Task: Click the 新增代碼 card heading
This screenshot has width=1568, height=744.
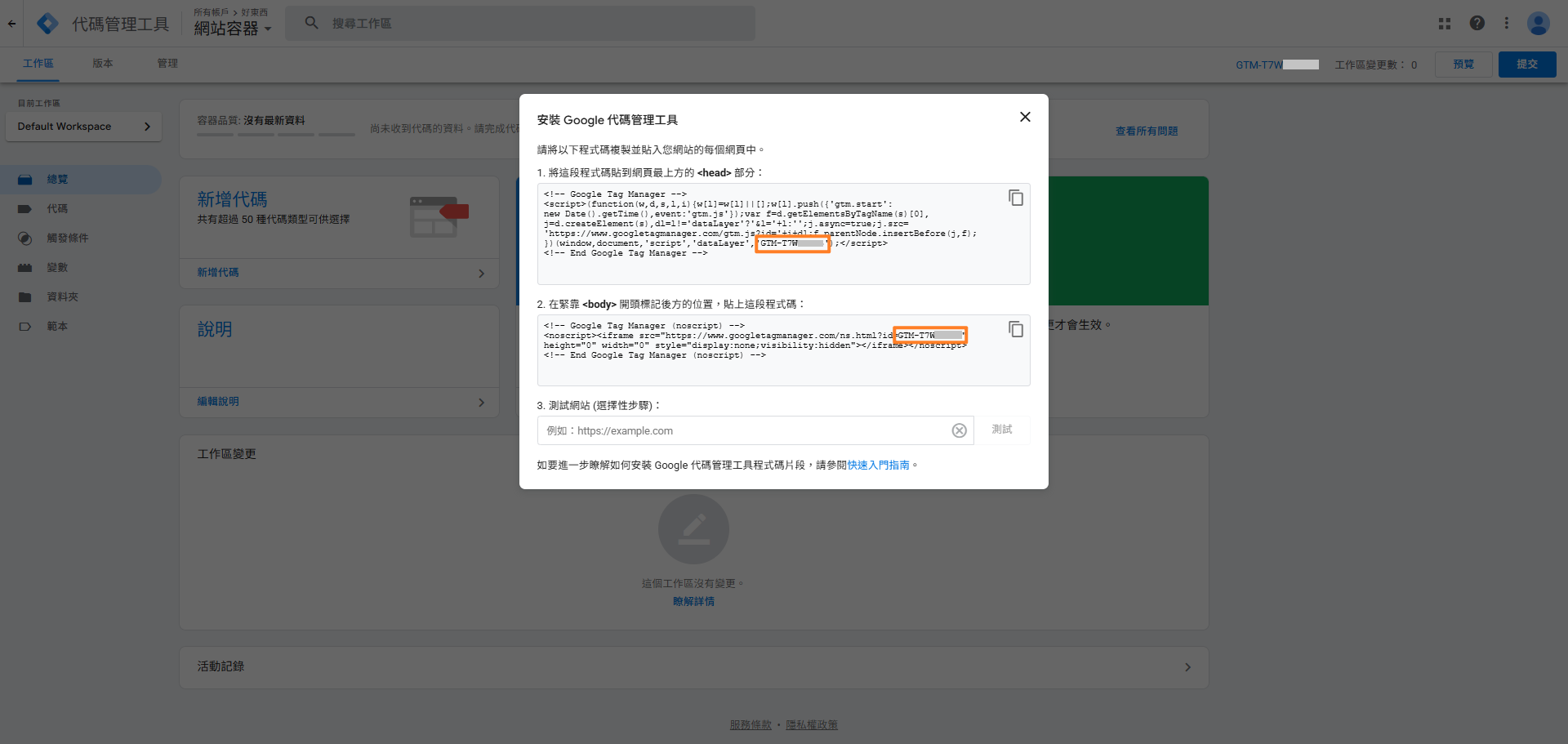Action: pyautogui.click(x=232, y=199)
